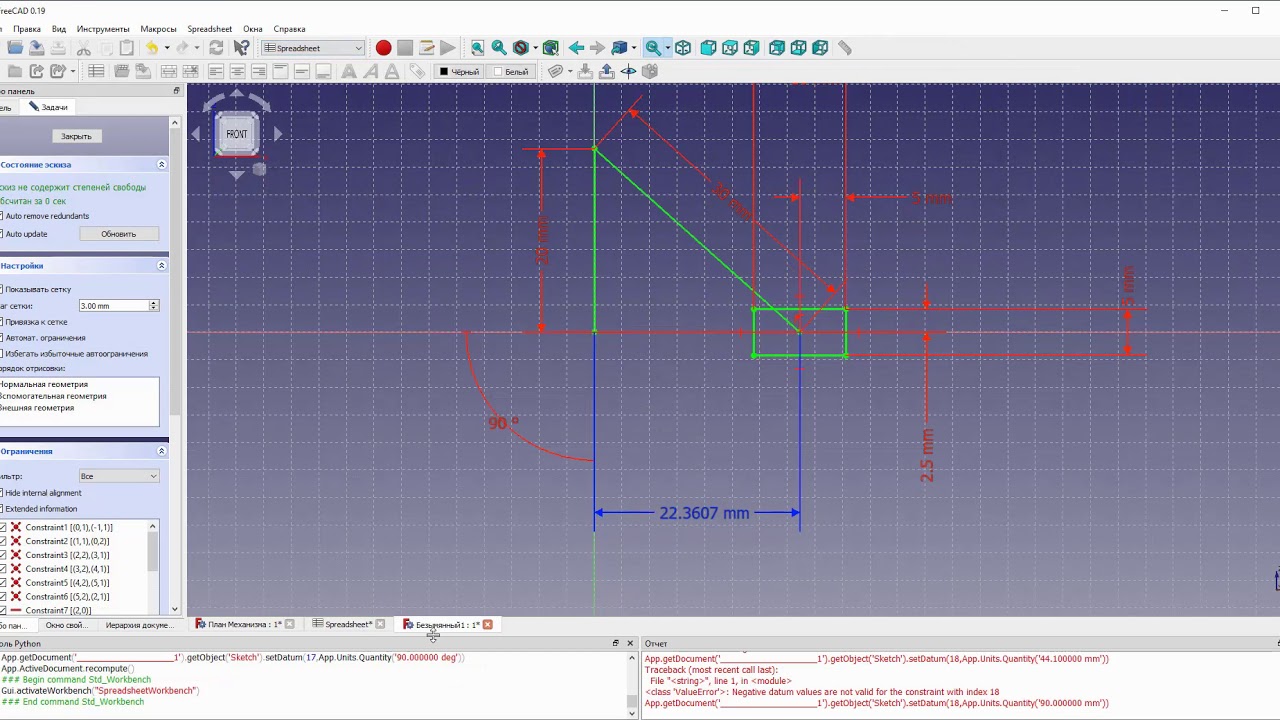Screen dimensions: 1280x720
Task: Click the Fit Selection magnifier icon
Action: click(x=499, y=48)
